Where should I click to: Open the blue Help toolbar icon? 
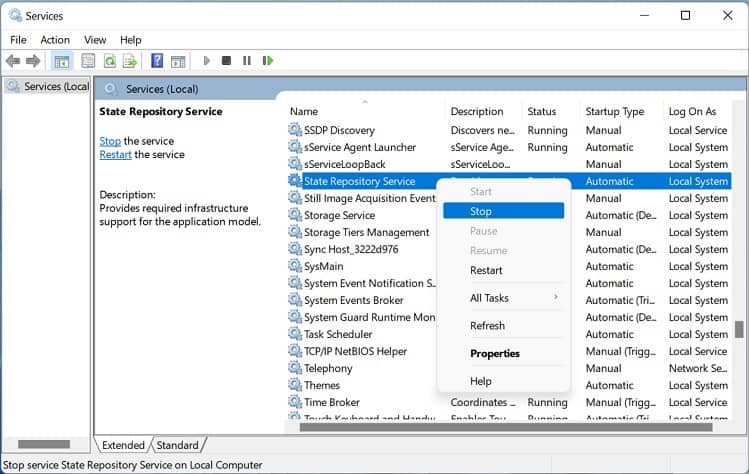pyautogui.click(x=157, y=61)
